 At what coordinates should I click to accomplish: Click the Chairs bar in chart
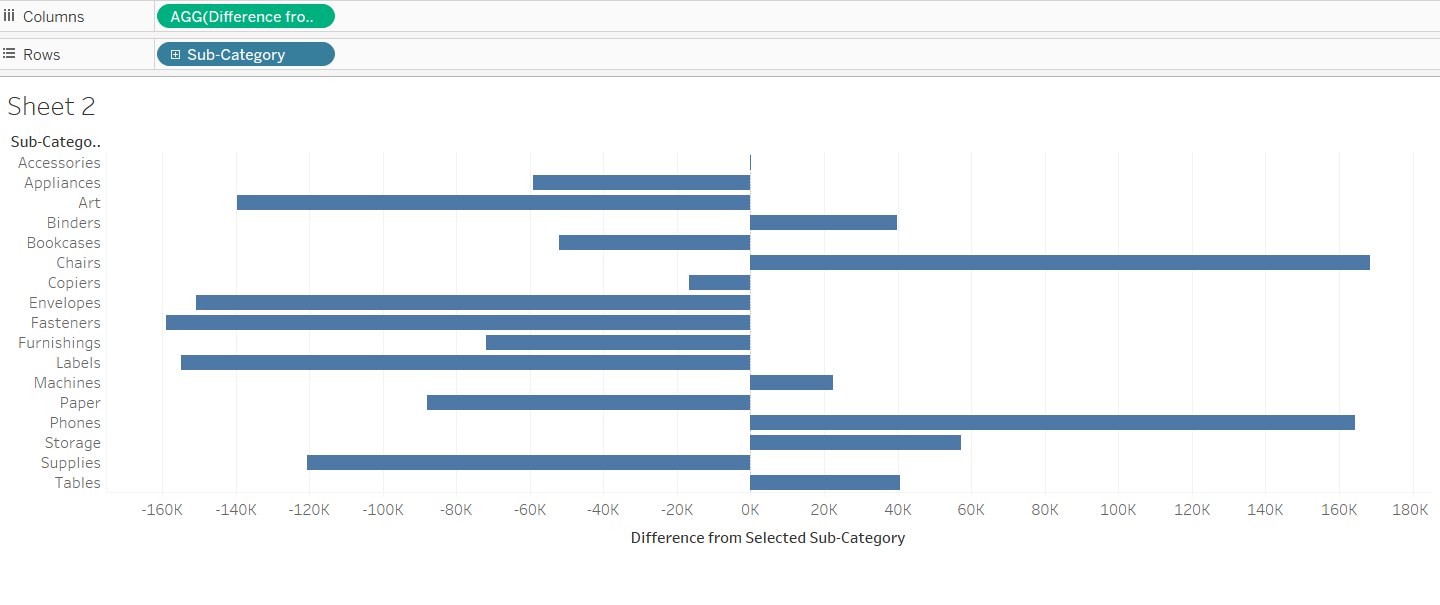tap(1059, 262)
